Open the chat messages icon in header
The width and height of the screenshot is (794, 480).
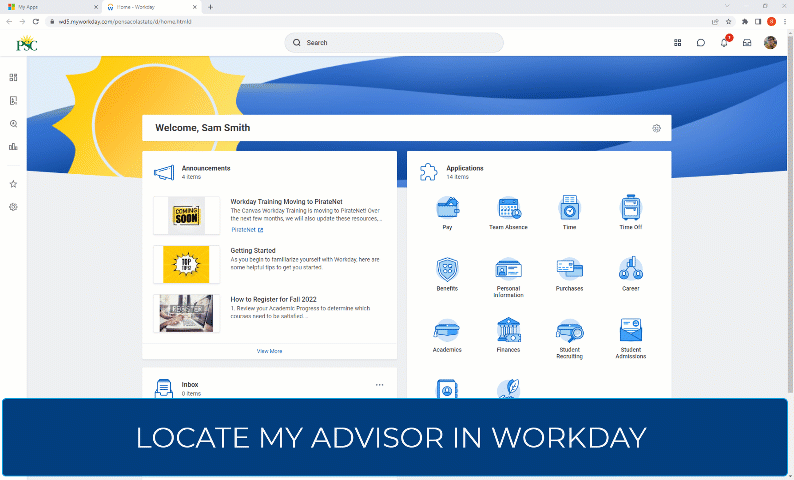pos(701,43)
